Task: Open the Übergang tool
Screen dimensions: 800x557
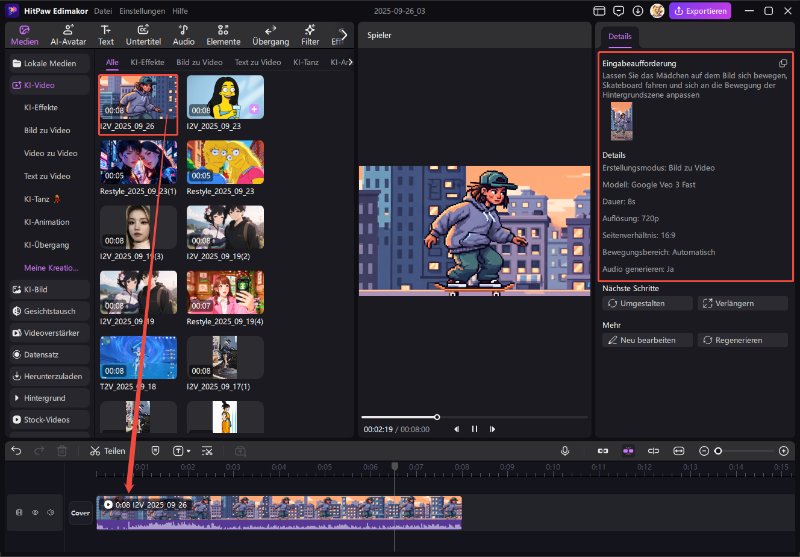Action: click(270, 35)
